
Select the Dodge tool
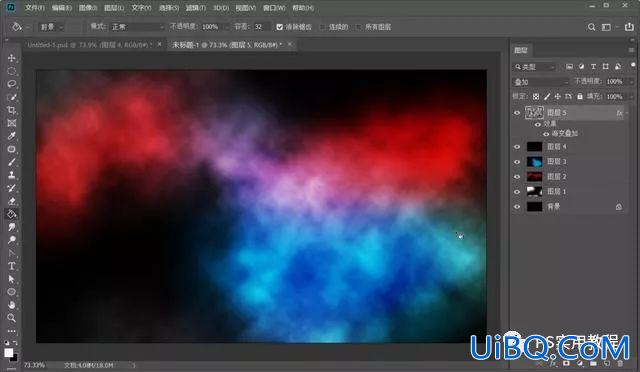(11, 240)
